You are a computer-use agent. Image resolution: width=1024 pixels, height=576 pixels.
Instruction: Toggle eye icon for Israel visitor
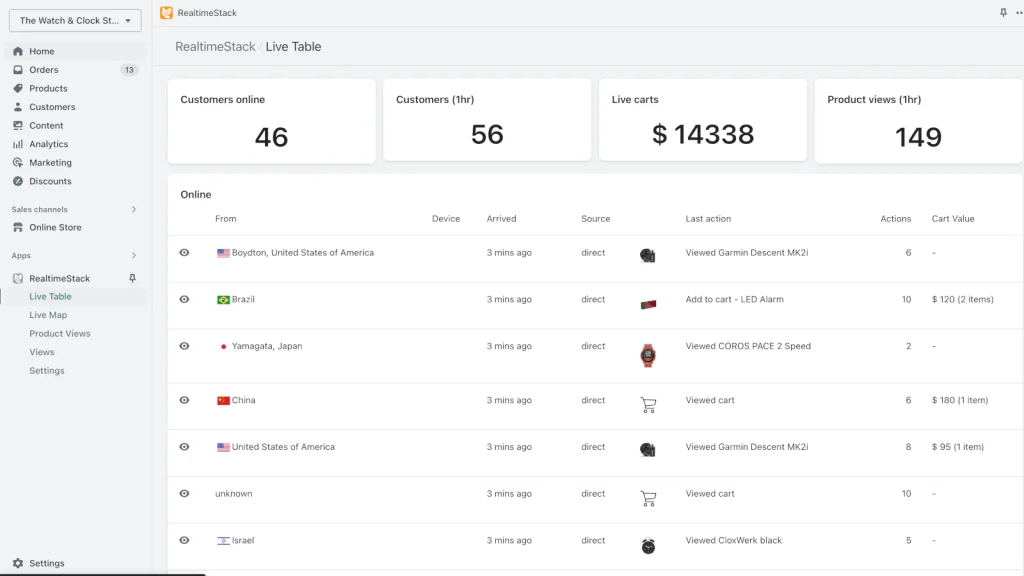184,540
